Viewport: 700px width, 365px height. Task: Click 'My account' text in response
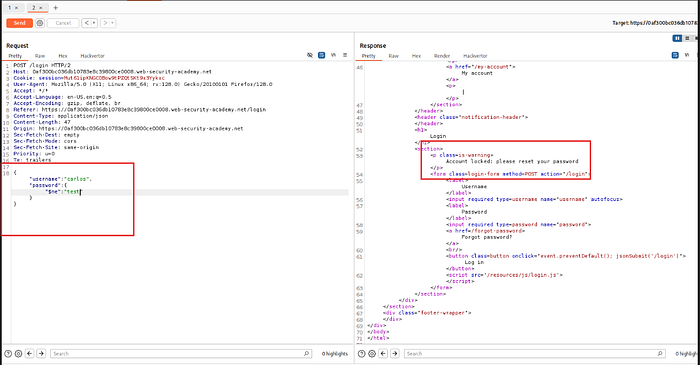(x=477, y=73)
